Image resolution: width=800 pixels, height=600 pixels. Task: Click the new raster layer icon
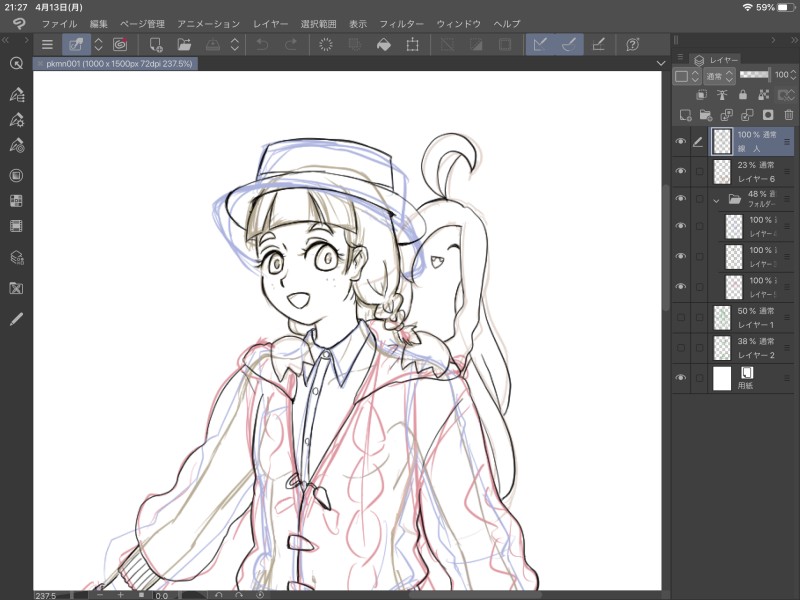pos(685,115)
